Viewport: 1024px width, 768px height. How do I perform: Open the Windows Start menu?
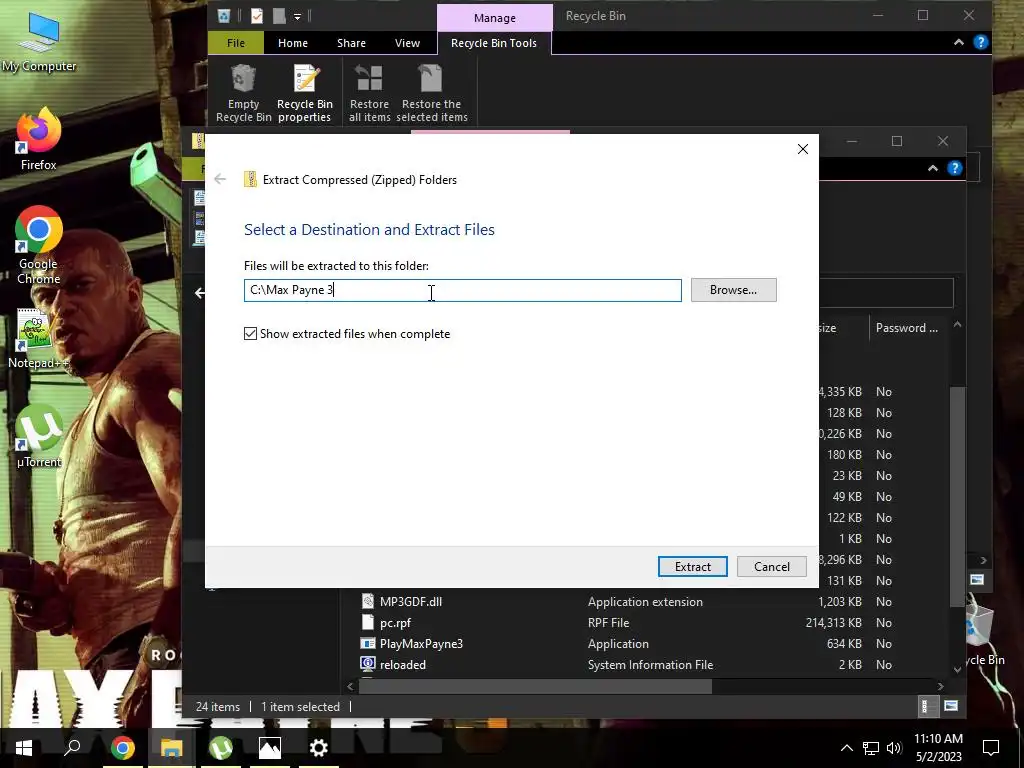pyautogui.click(x=24, y=747)
